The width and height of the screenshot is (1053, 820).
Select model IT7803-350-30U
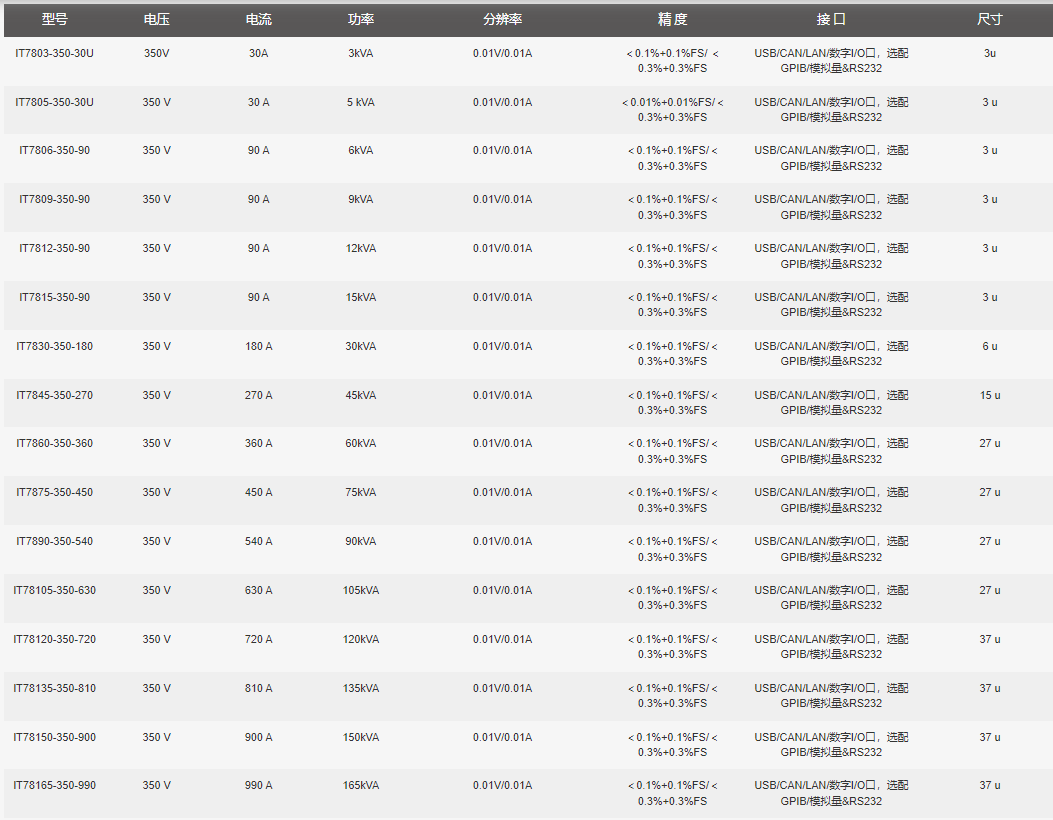(x=54, y=53)
